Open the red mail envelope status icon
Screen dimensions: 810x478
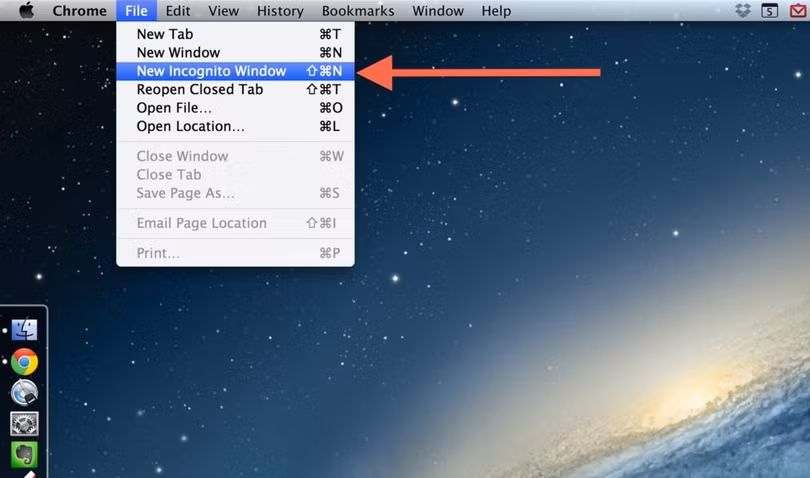click(799, 10)
